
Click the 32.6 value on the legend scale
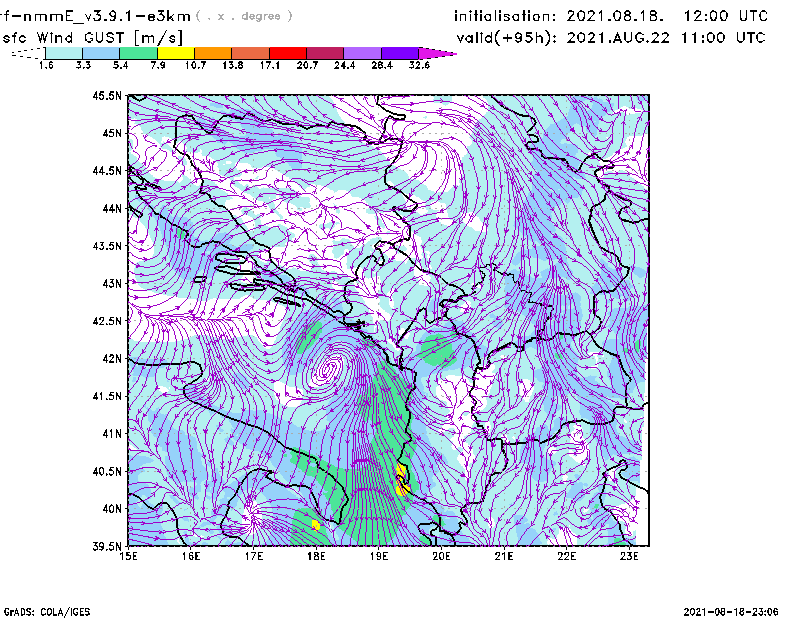pyautogui.click(x=420, y=66)
